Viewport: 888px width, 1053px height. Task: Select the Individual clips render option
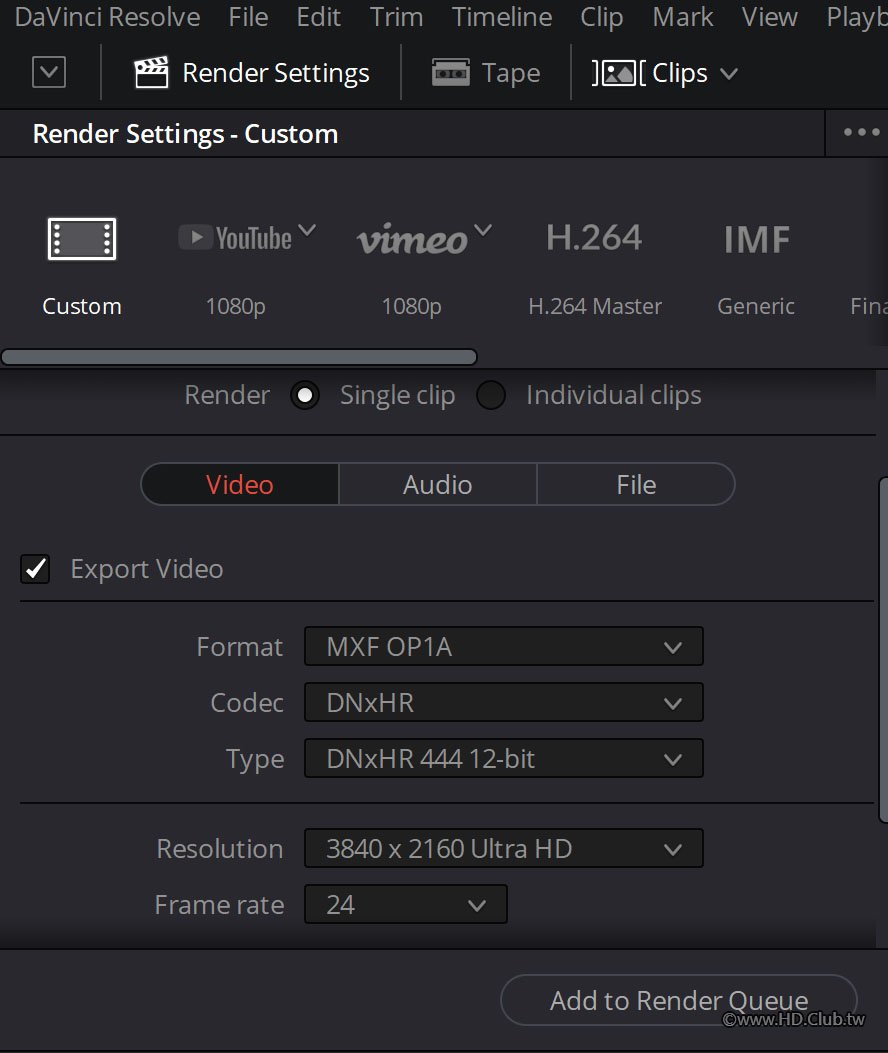pos(491,396)
